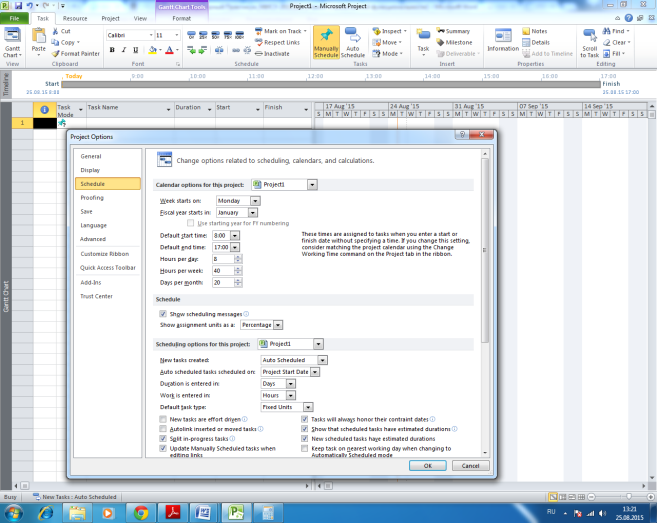Click the Cut scissors icon

pyautogui.click(x=55, y=31)
